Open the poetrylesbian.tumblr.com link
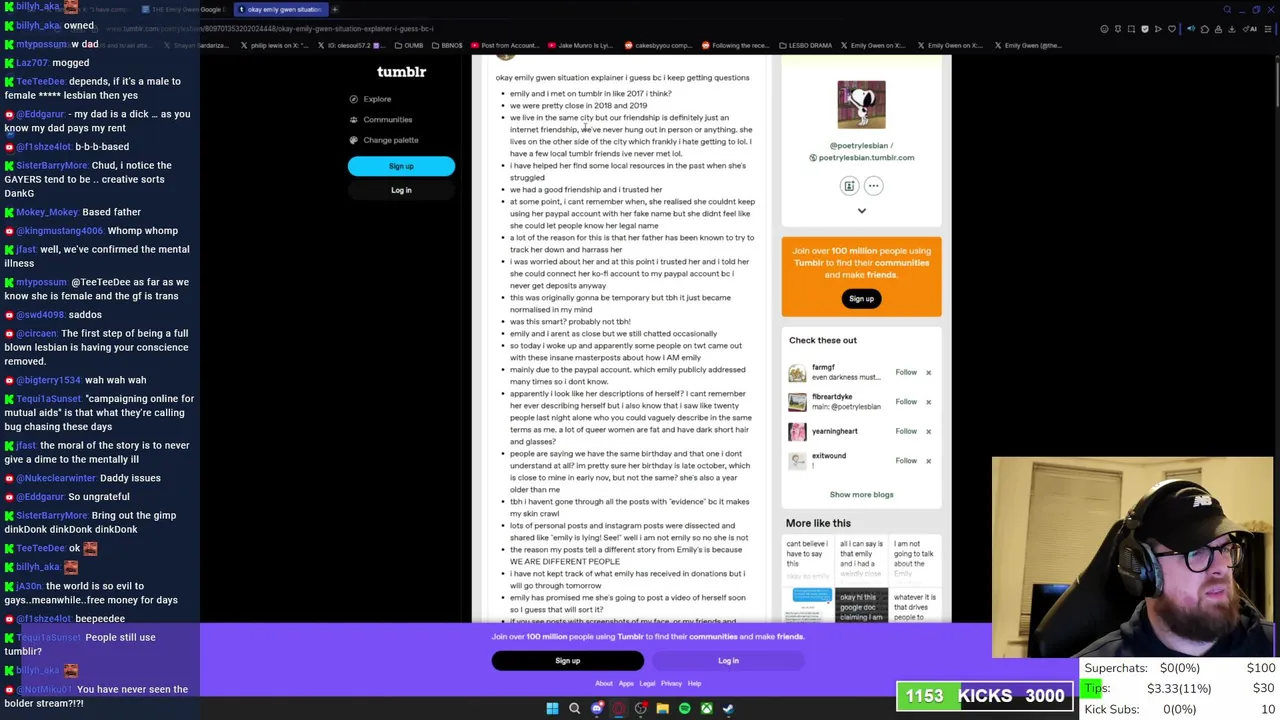Image resolution: width=1280 pixels, height=720 pixels. [866, 158]
